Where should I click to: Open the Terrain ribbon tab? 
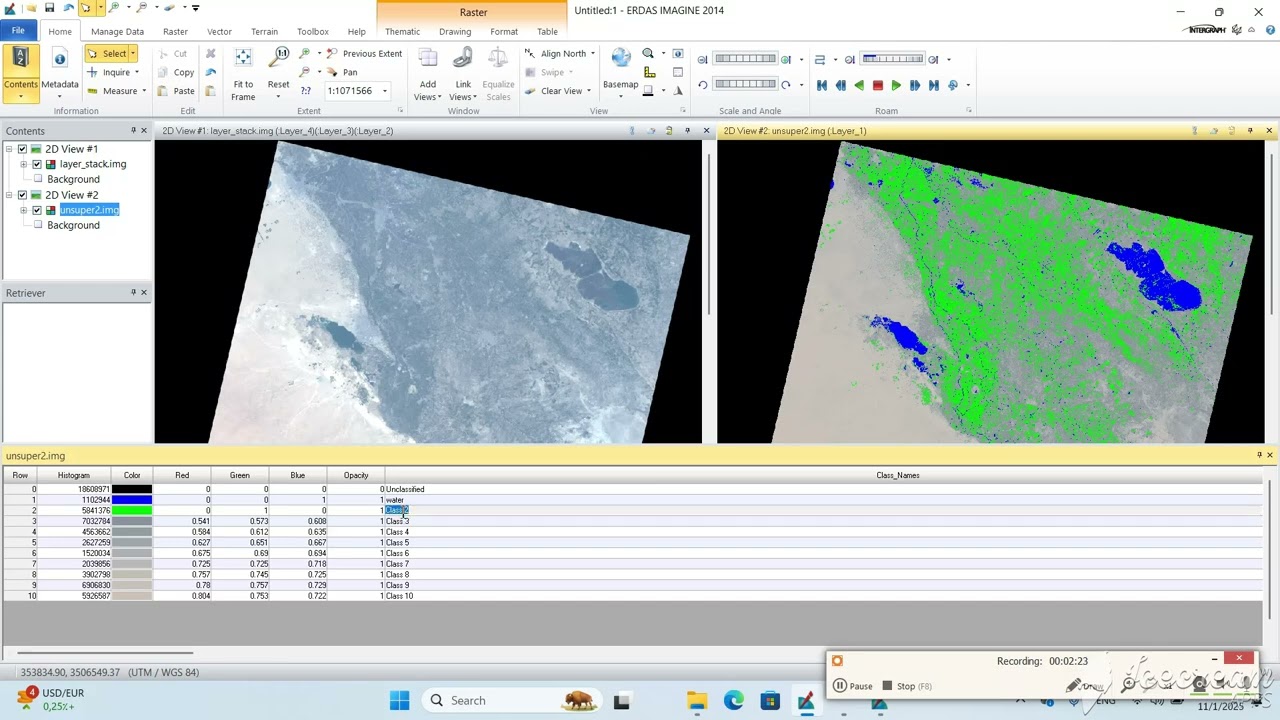click(x=264, y=31)
